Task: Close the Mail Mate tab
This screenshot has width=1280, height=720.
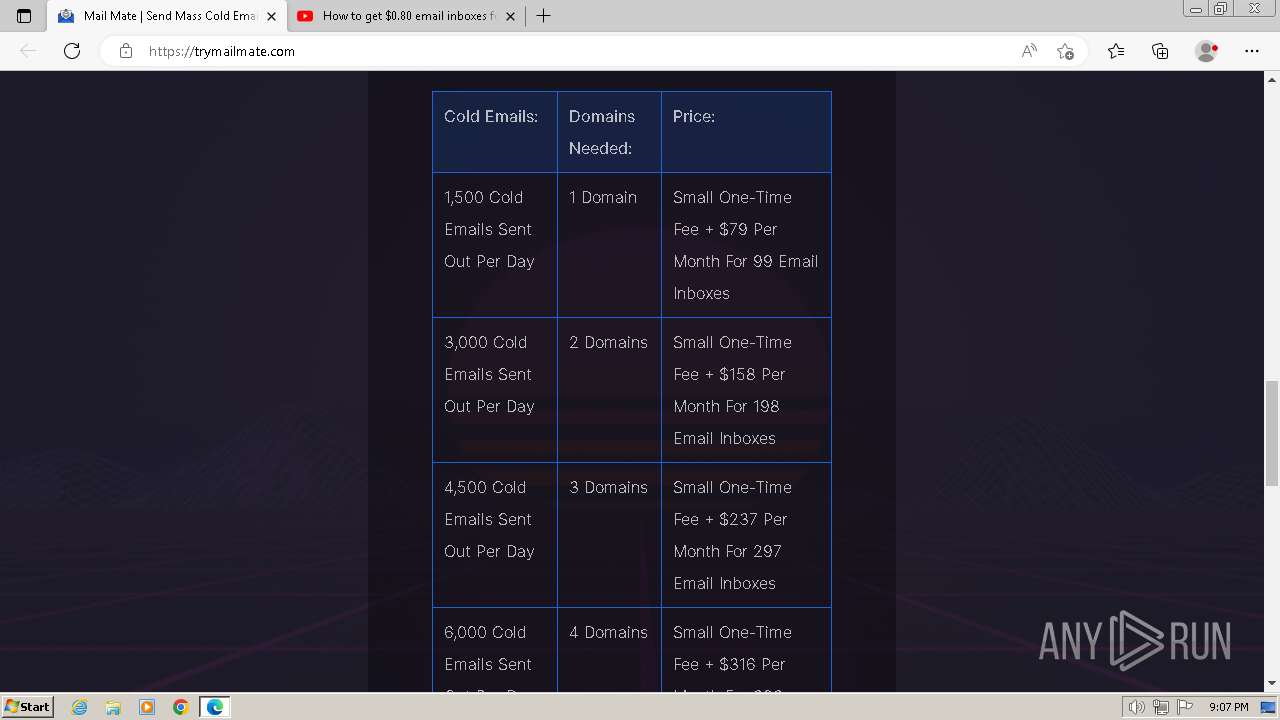Action: 270,16
